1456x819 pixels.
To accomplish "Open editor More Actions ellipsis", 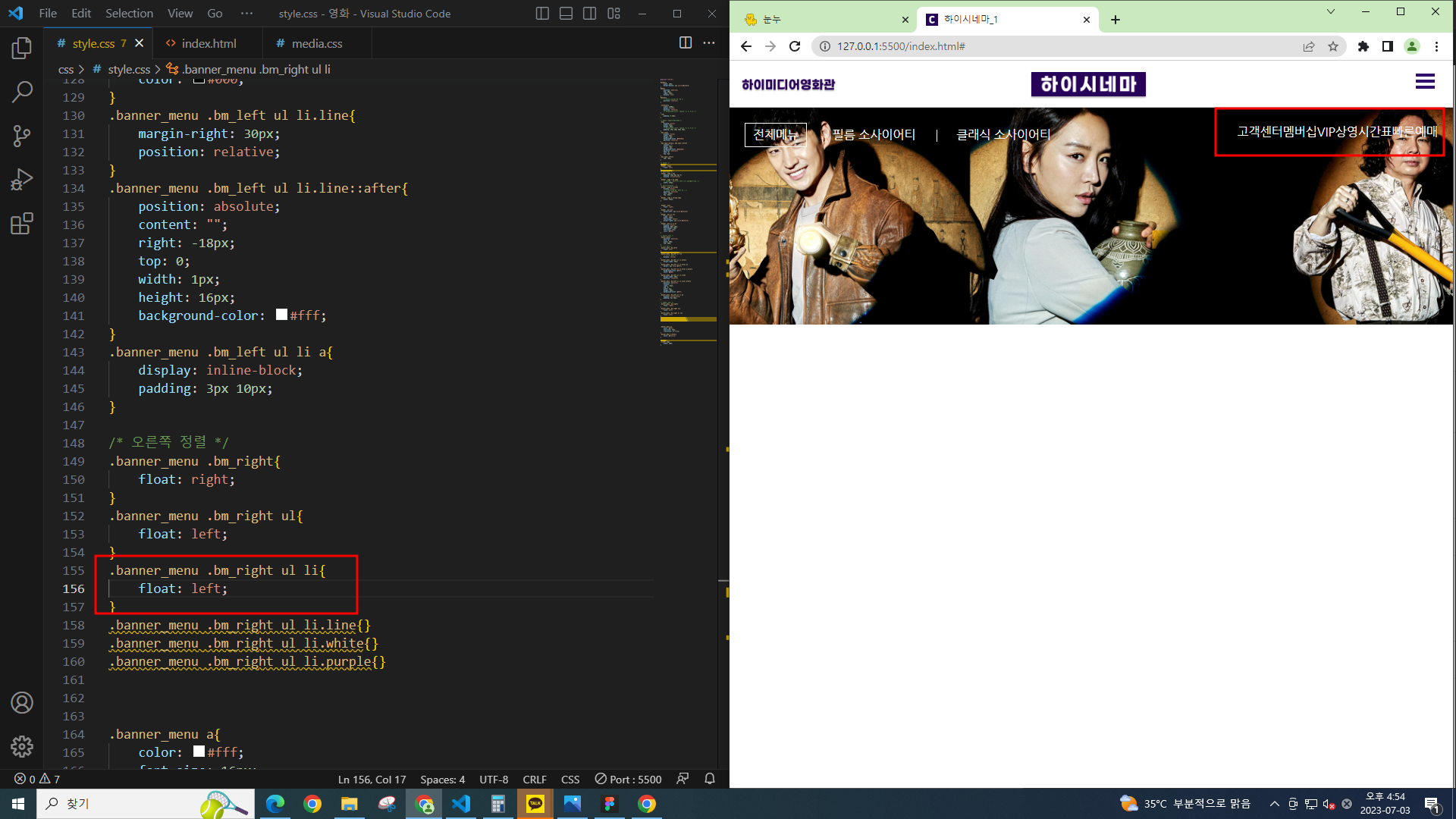I will coord(709,43).
